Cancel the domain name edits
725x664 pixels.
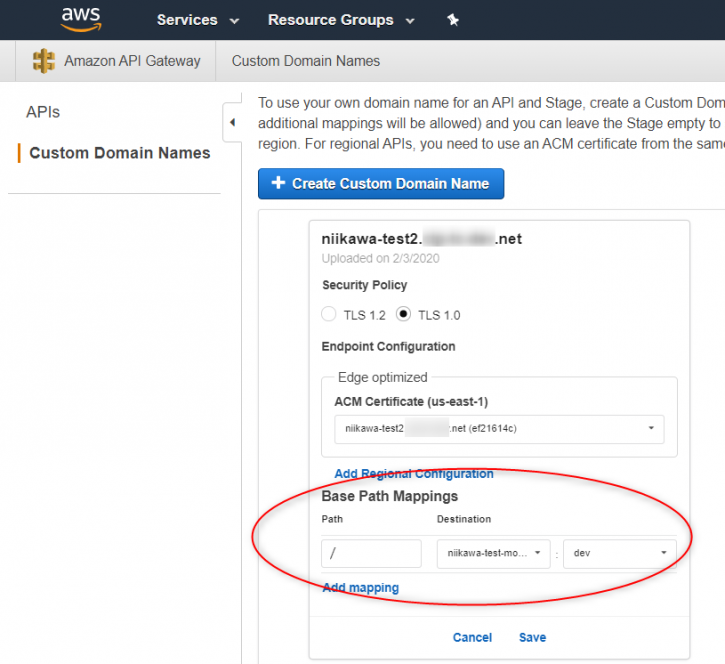(472, 637)
